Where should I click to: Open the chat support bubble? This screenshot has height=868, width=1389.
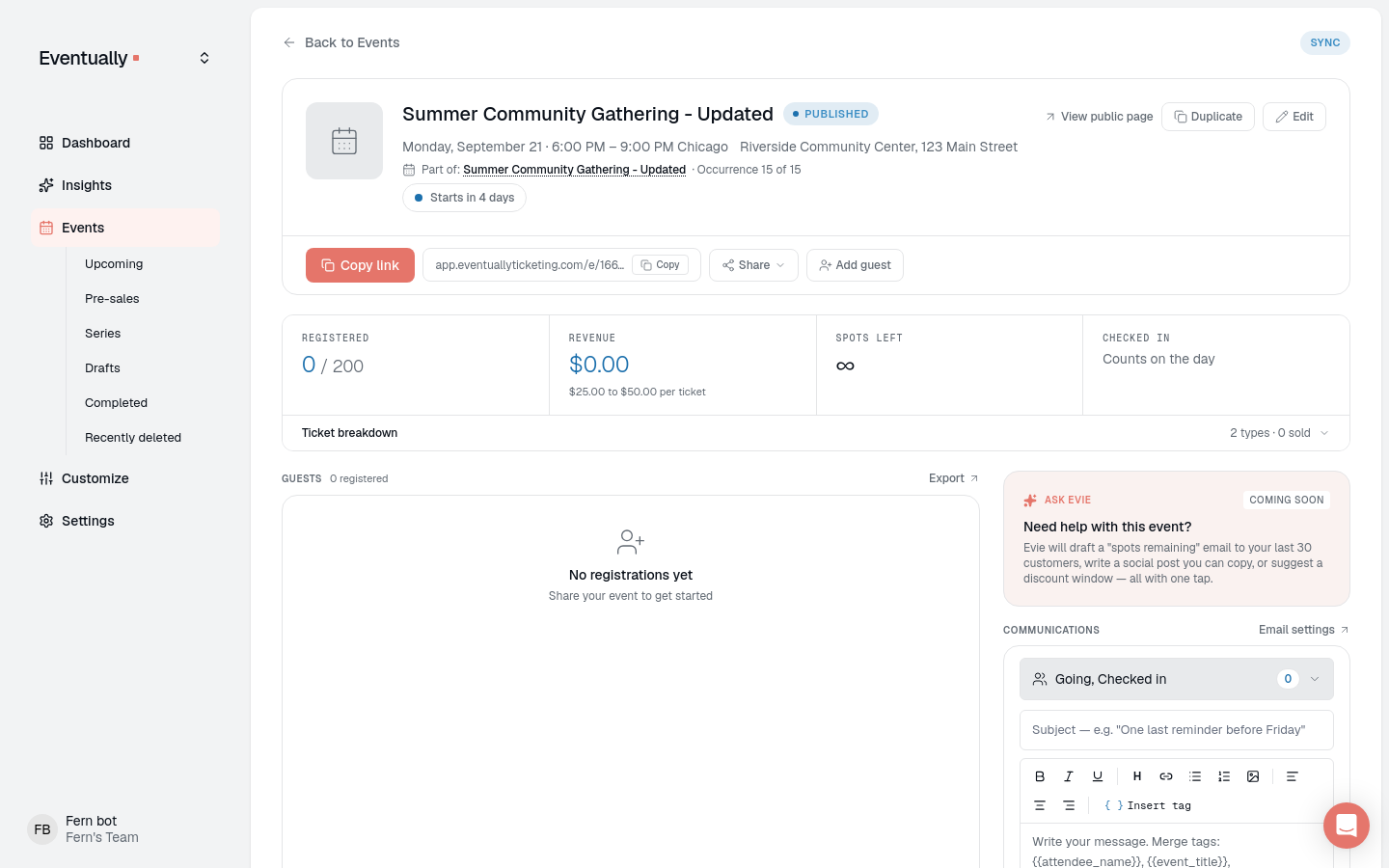point(1347,826)
